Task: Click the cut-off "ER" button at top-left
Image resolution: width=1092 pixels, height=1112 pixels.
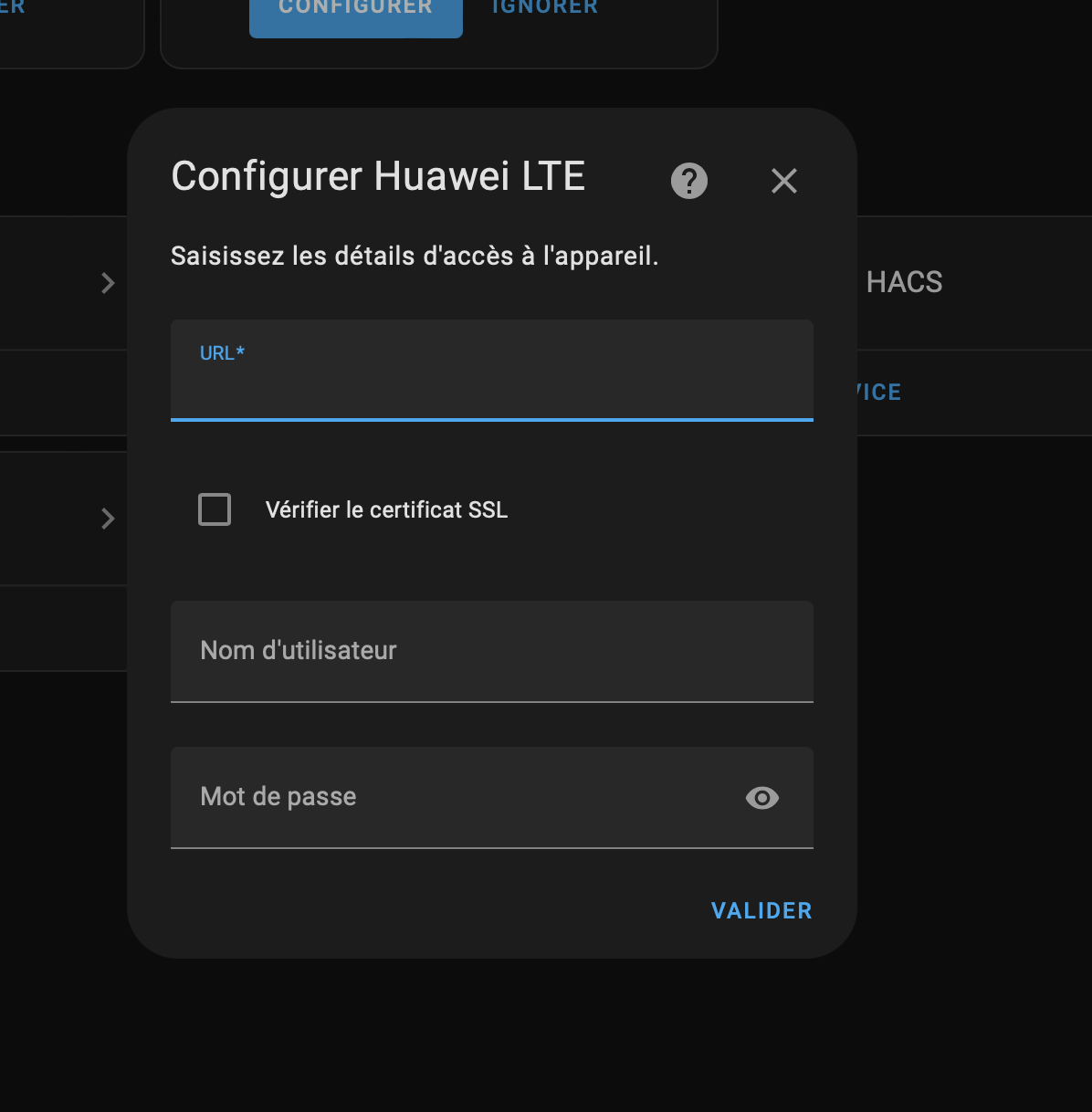Action: point(13,7)
